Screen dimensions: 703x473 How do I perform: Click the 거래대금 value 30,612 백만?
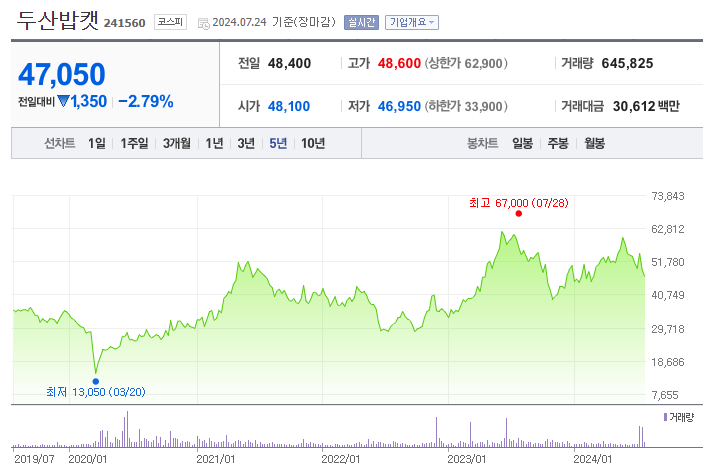(646, 106)
